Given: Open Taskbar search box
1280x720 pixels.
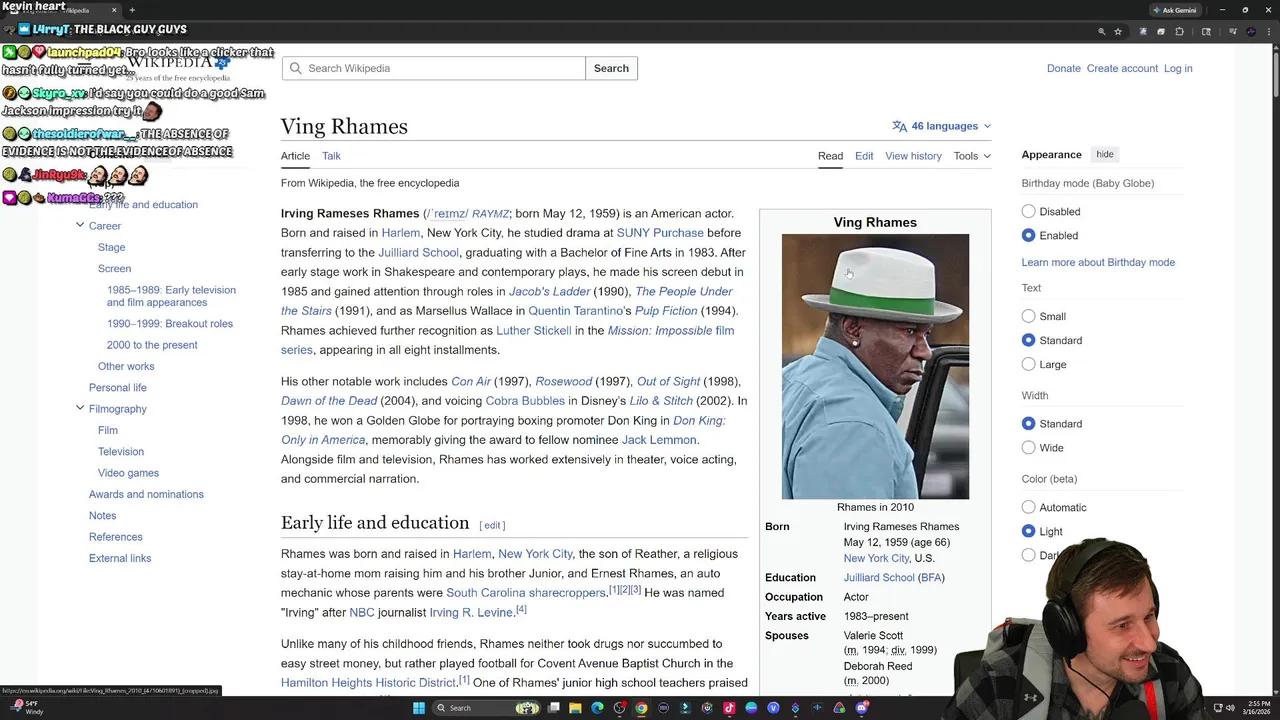Looking at the screenshot, I should [x=486, y=708].
